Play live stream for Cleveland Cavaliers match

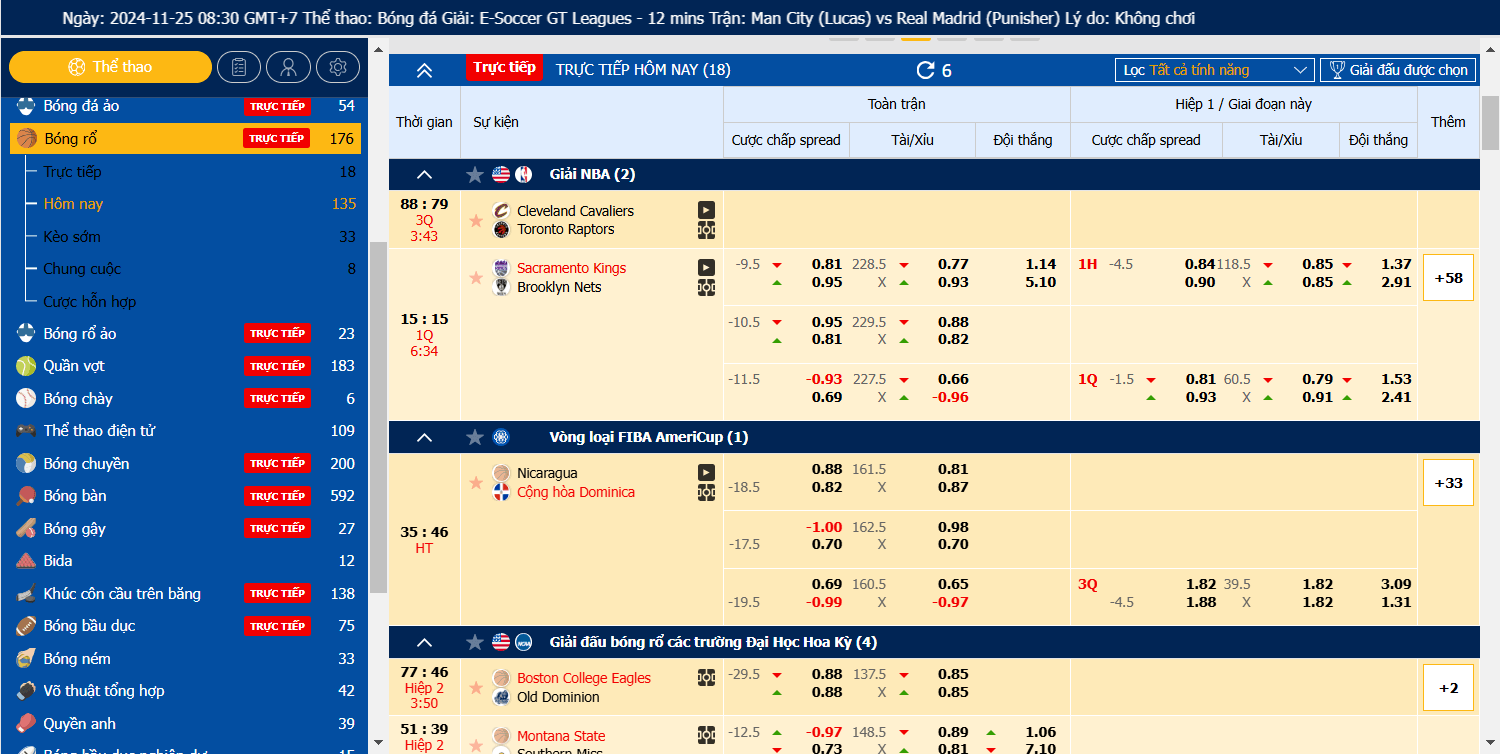point(706,210)
